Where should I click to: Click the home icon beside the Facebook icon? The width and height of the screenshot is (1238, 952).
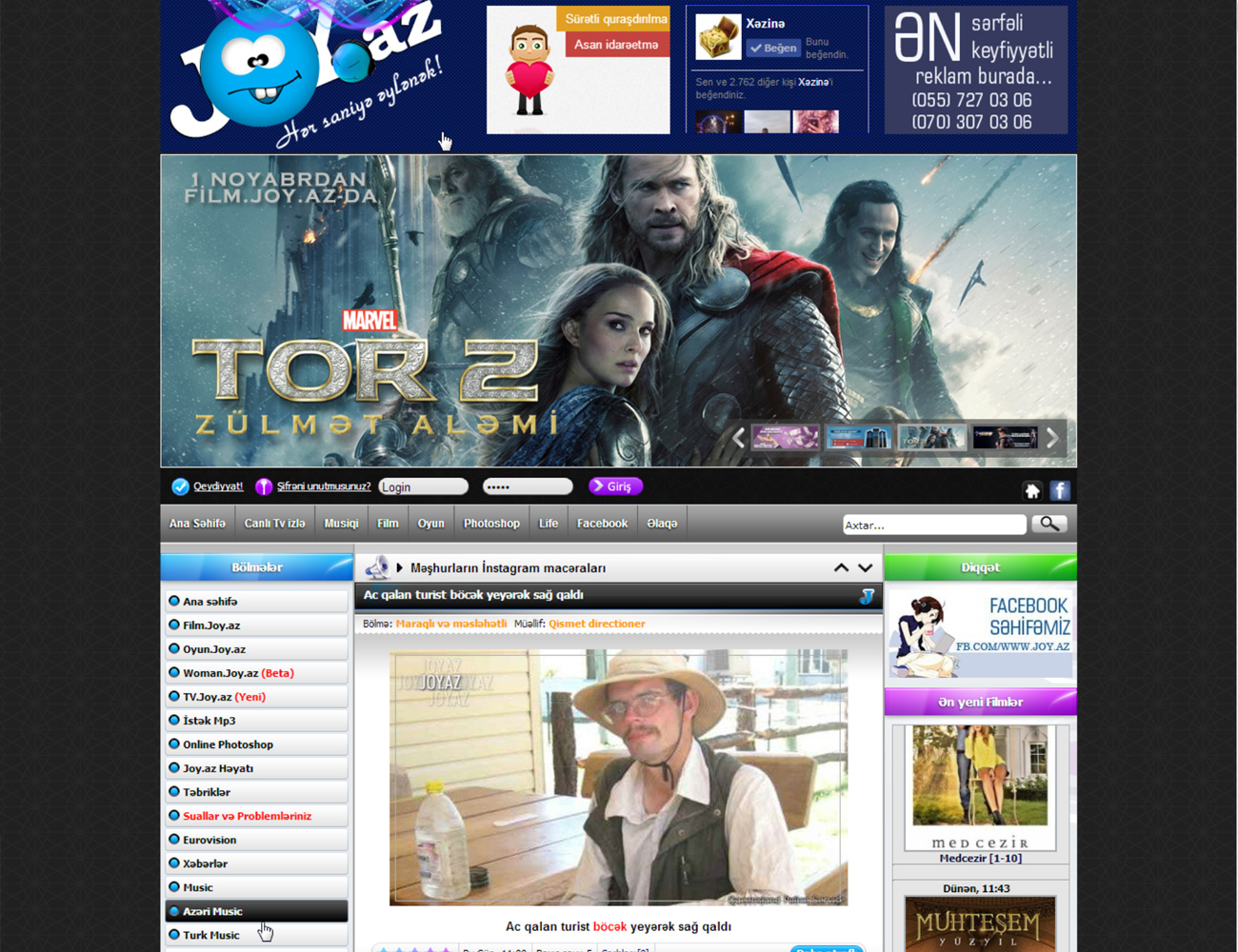1032,490
